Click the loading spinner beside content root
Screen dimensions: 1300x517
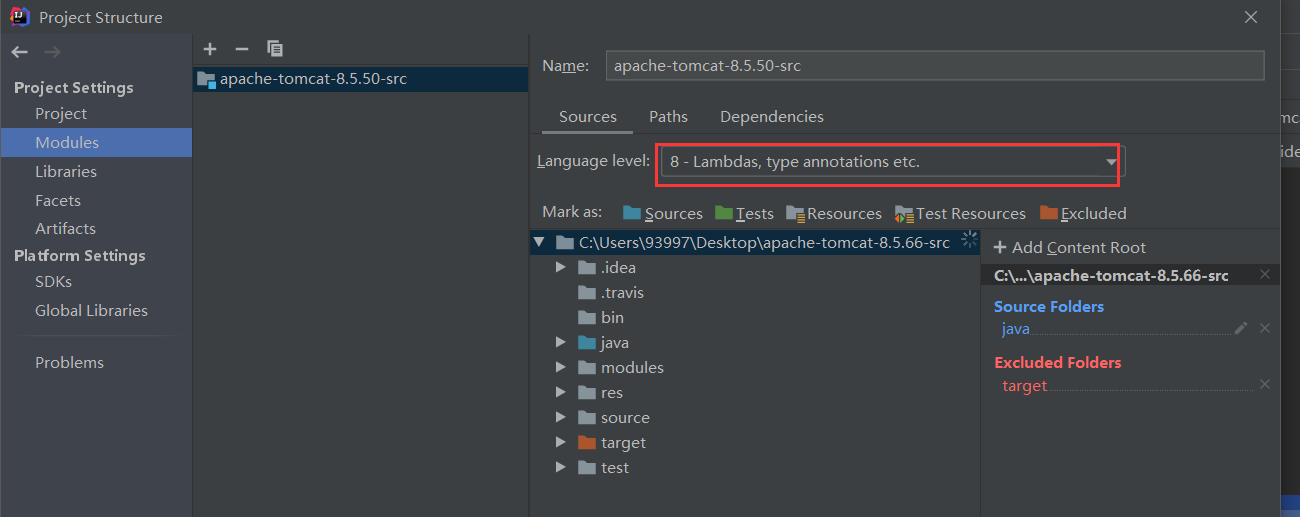(x=969, y=240)
